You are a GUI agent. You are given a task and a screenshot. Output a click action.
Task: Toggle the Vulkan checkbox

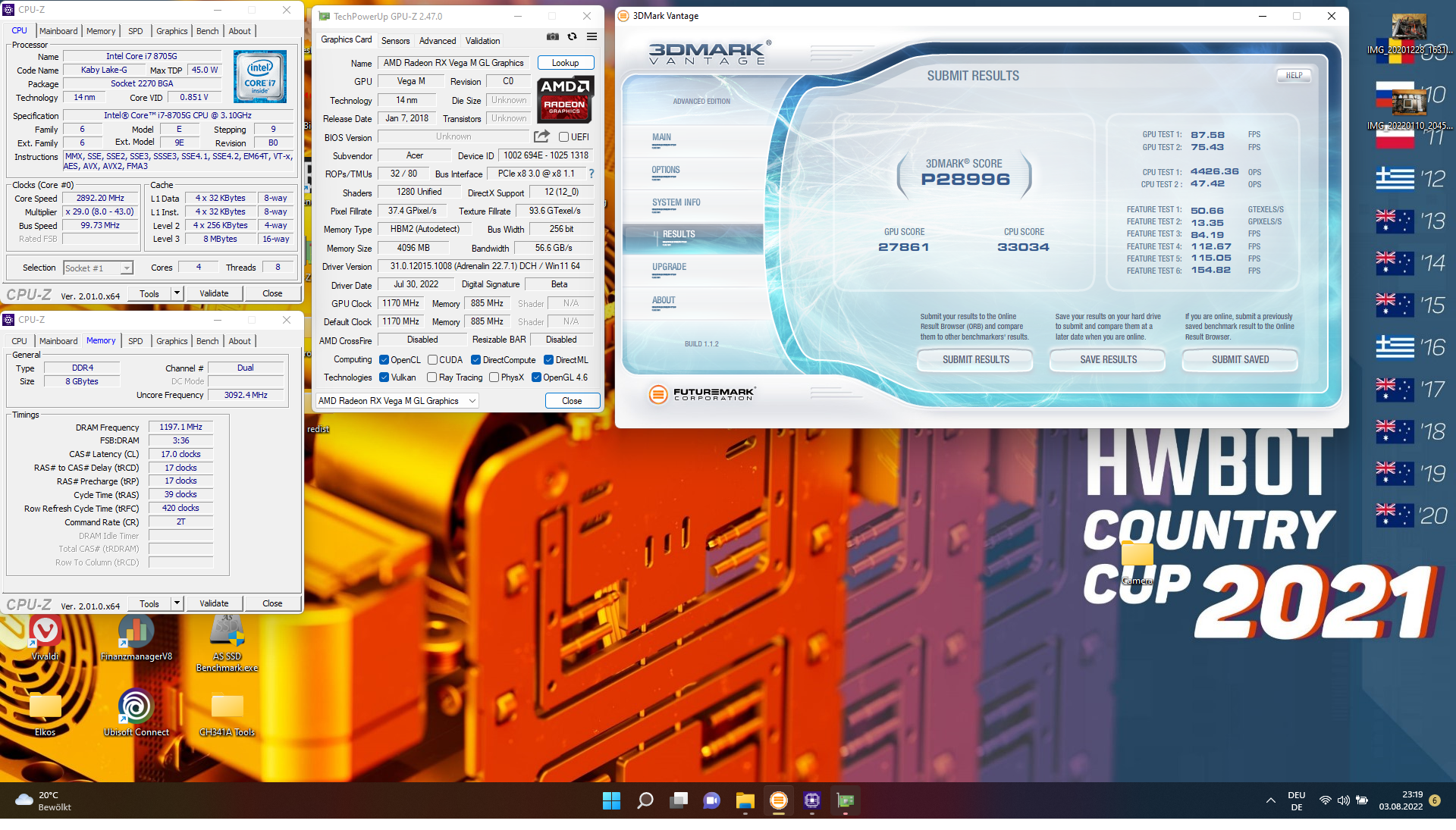click(x=384, y=377)
